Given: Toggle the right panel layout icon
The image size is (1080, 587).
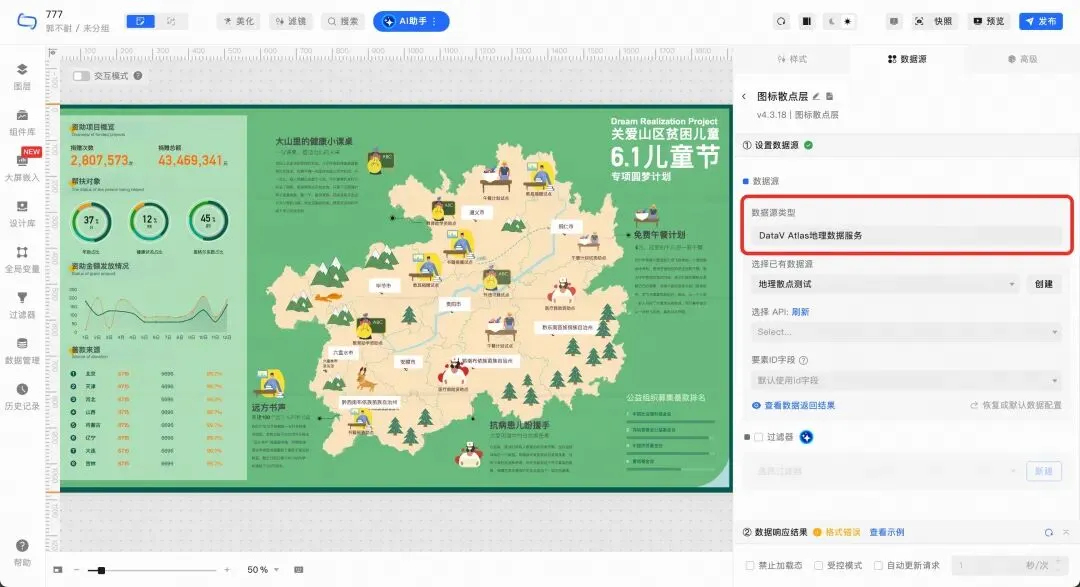Looking at the screenshot, I should coord(807,21).
